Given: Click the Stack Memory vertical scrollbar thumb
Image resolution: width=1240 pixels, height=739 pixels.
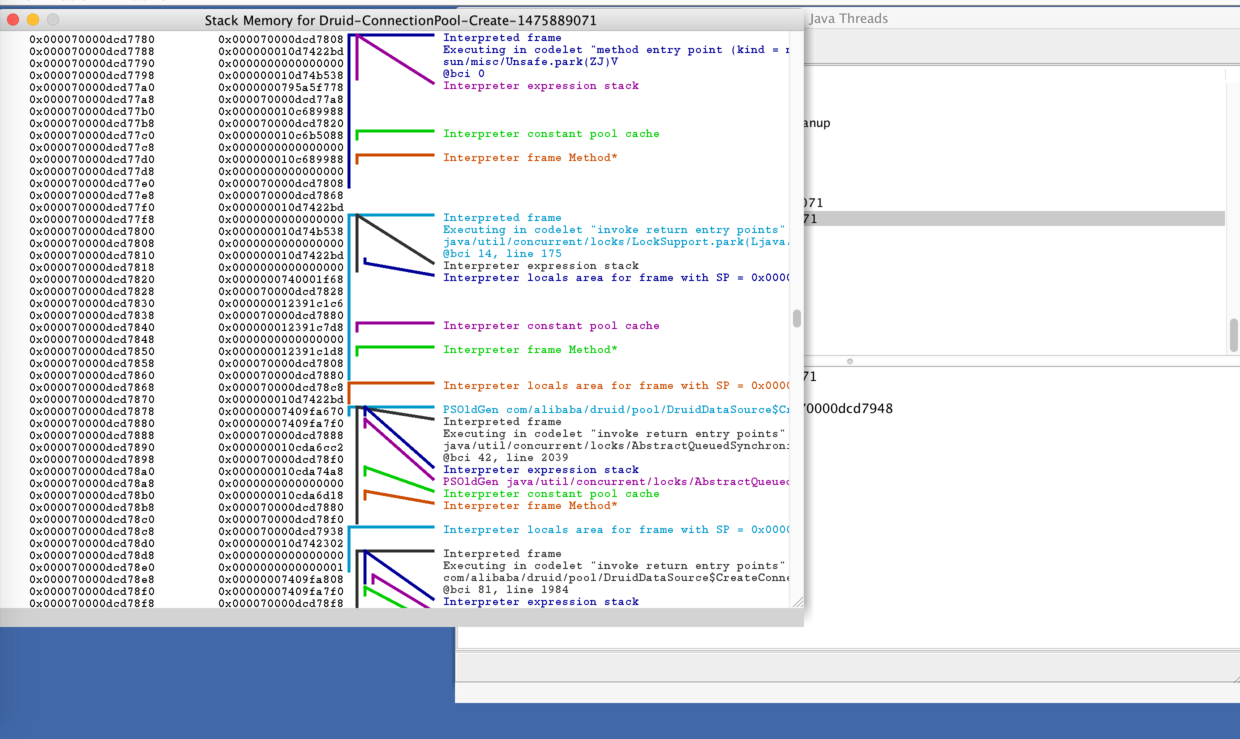Looking at the screenshot, I should click(797, 318).
